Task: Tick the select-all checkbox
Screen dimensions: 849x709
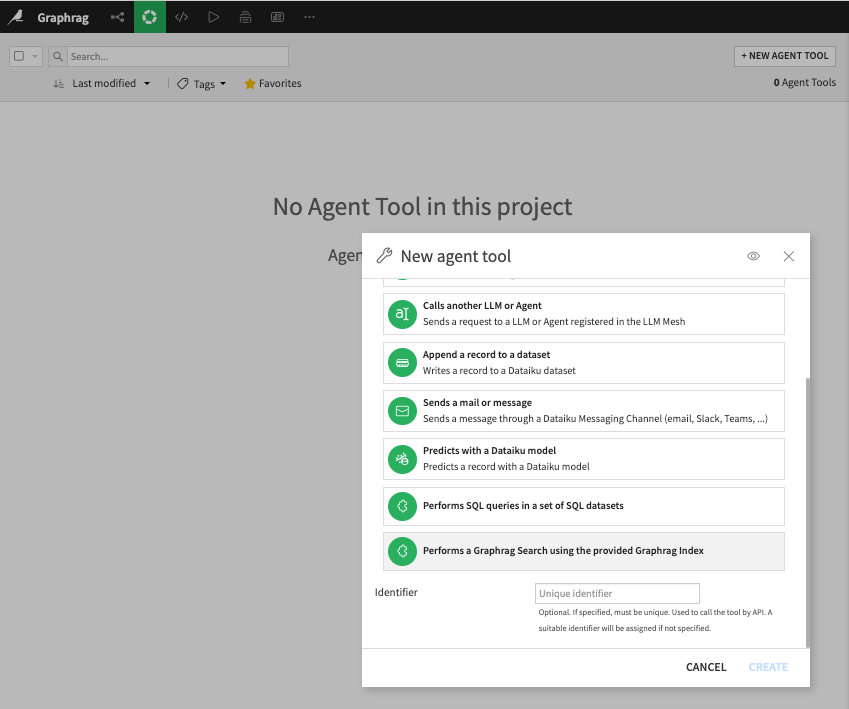Action: [x=19, y=56]
